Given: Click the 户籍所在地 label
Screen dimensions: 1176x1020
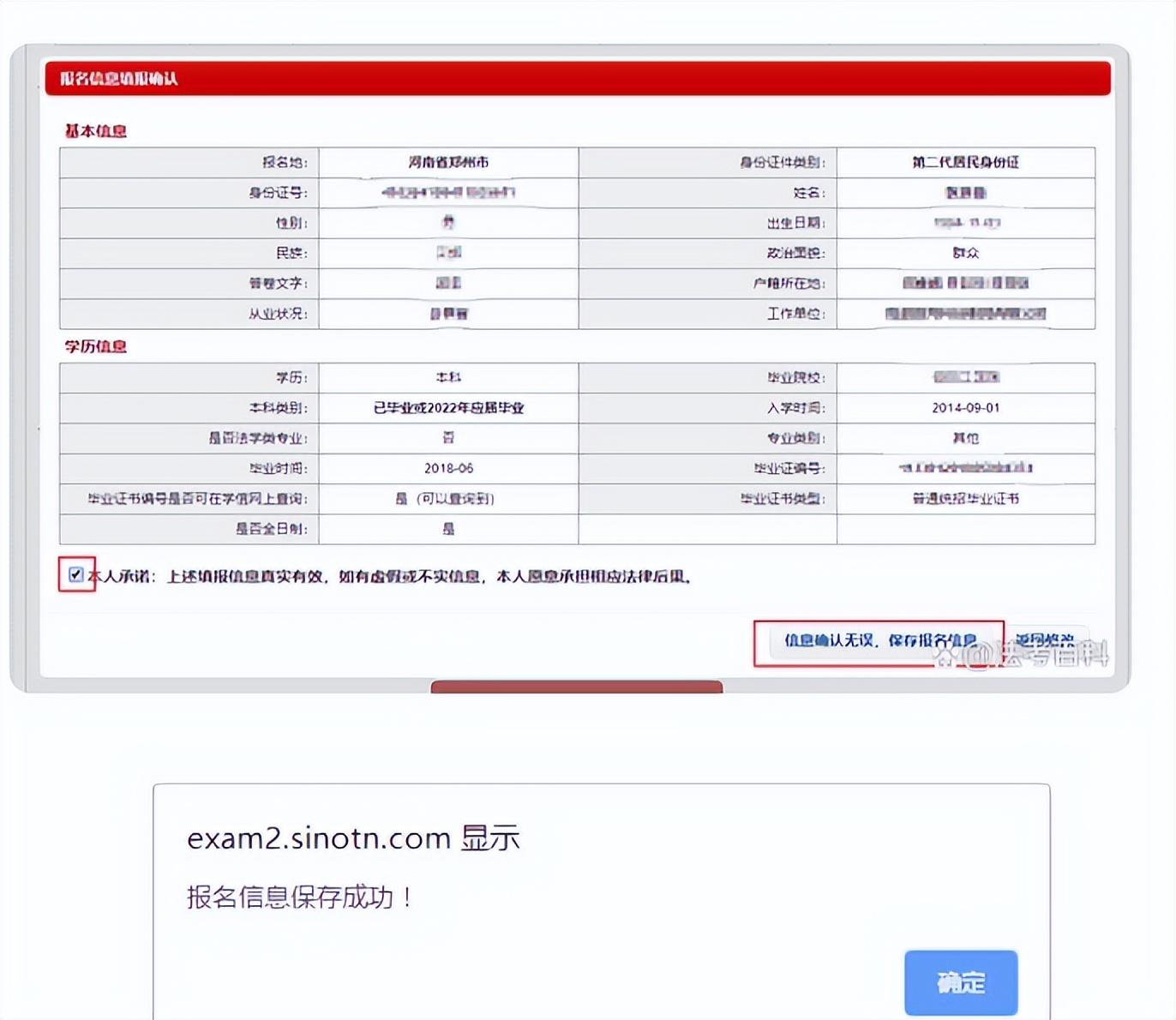Looking at the screenshot, I should click(789, 284).
